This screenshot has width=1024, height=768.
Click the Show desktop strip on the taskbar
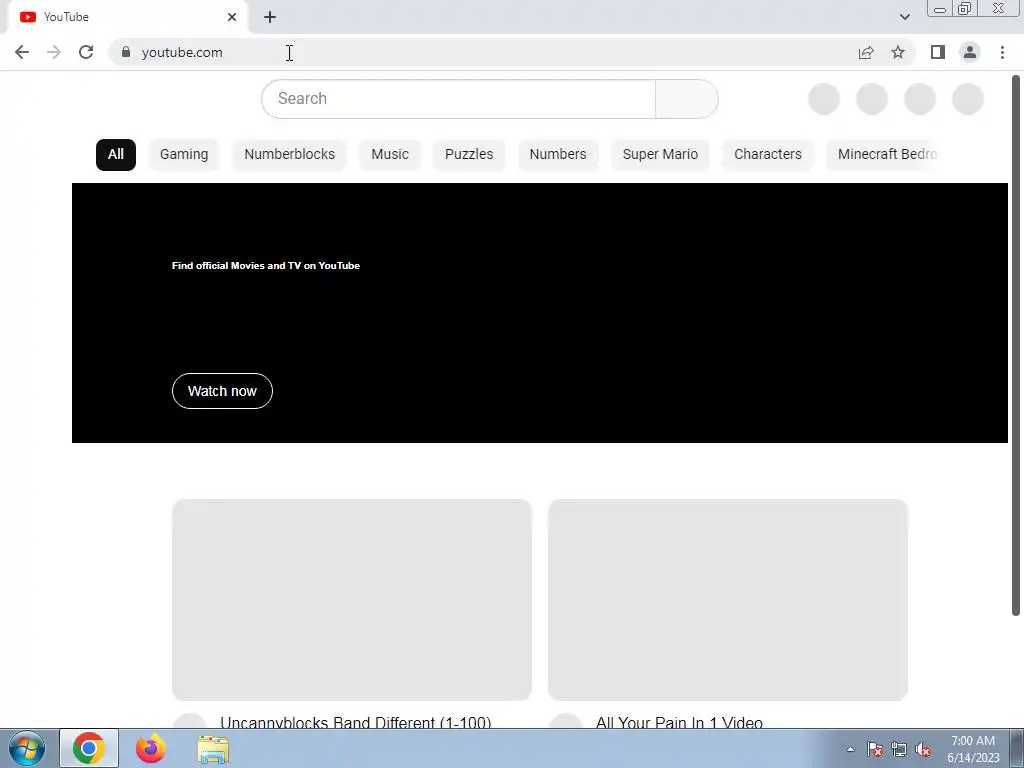pyautogui.click(x=1017, y=748)
